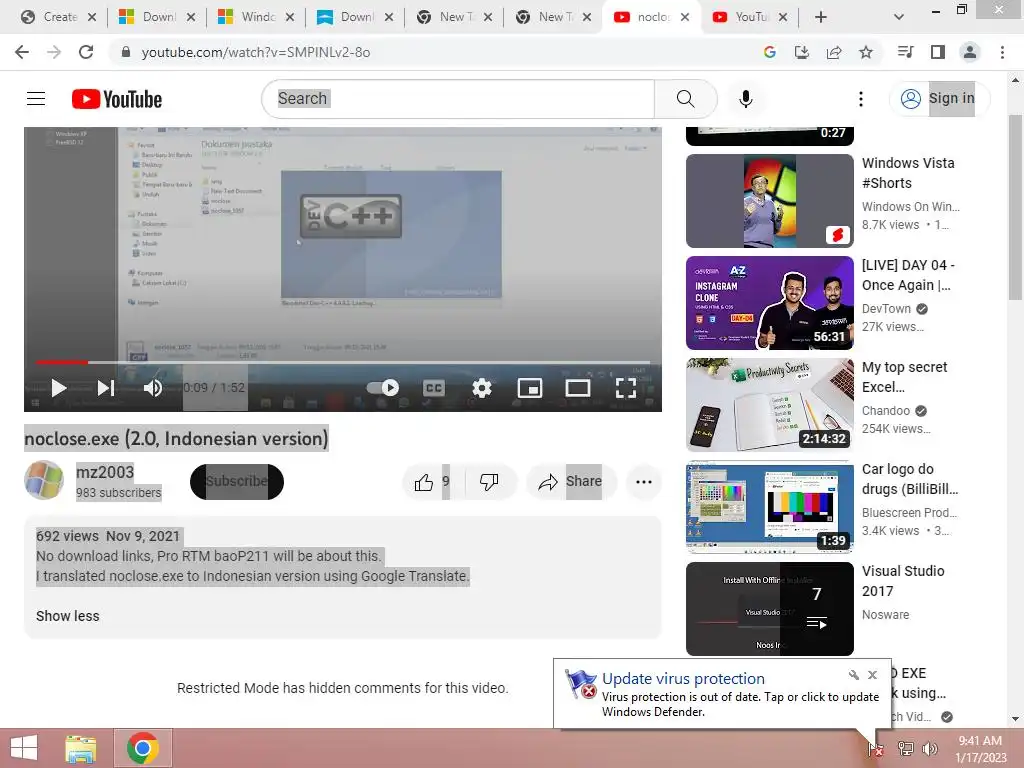Open the mz2003 channel name link
This screenshot has height=768, width=1024.
[105, 472]
